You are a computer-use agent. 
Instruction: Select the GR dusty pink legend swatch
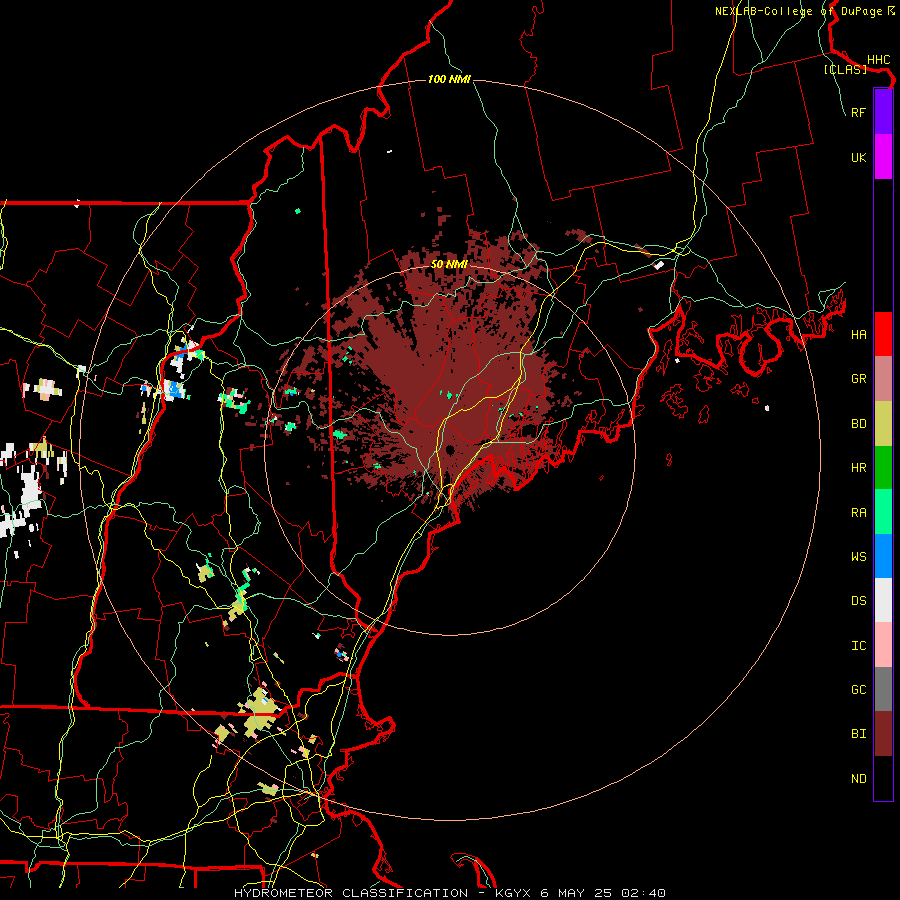(x=883, y=378)
